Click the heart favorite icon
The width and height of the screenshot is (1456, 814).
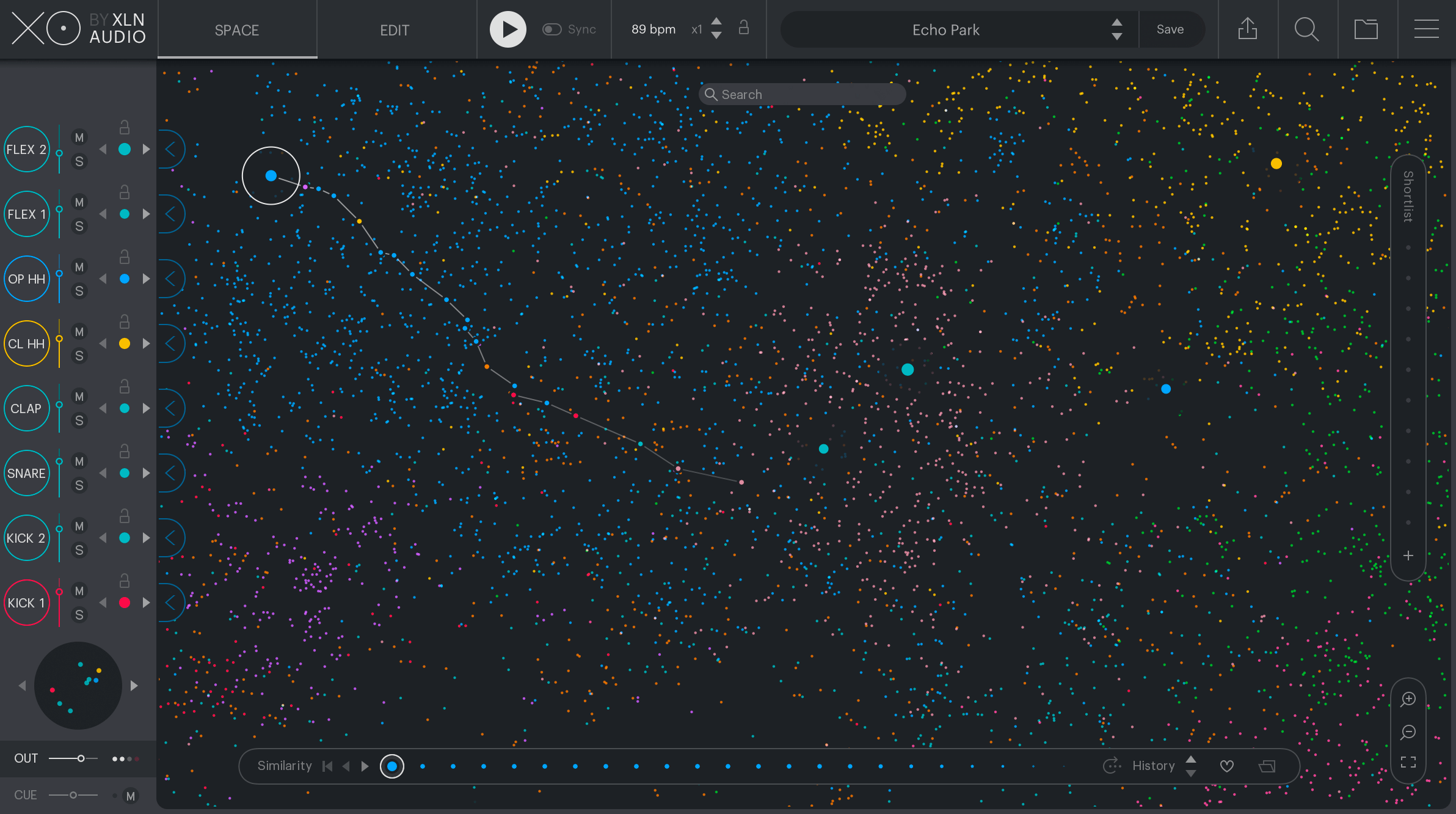tap(1227, 766)
